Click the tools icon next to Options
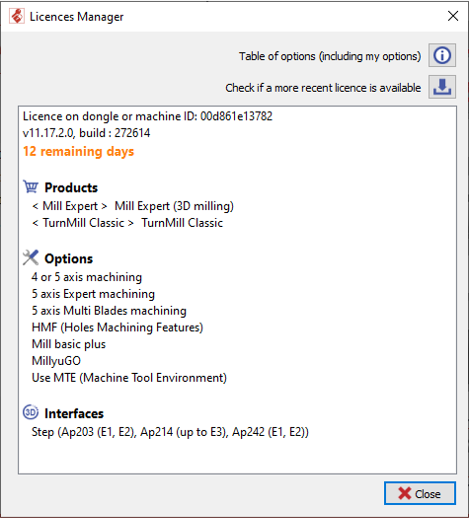This screenshot has height=518, width=469. 31,258
